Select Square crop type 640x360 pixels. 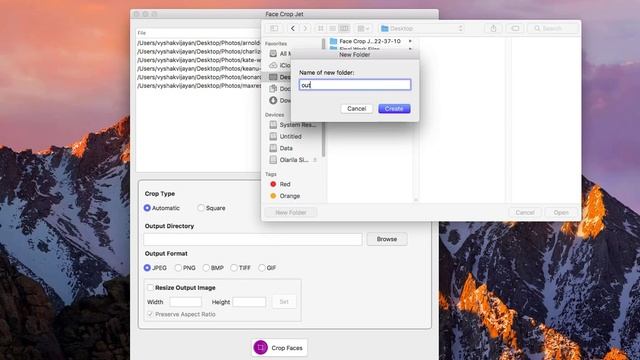tap(201, 208)
